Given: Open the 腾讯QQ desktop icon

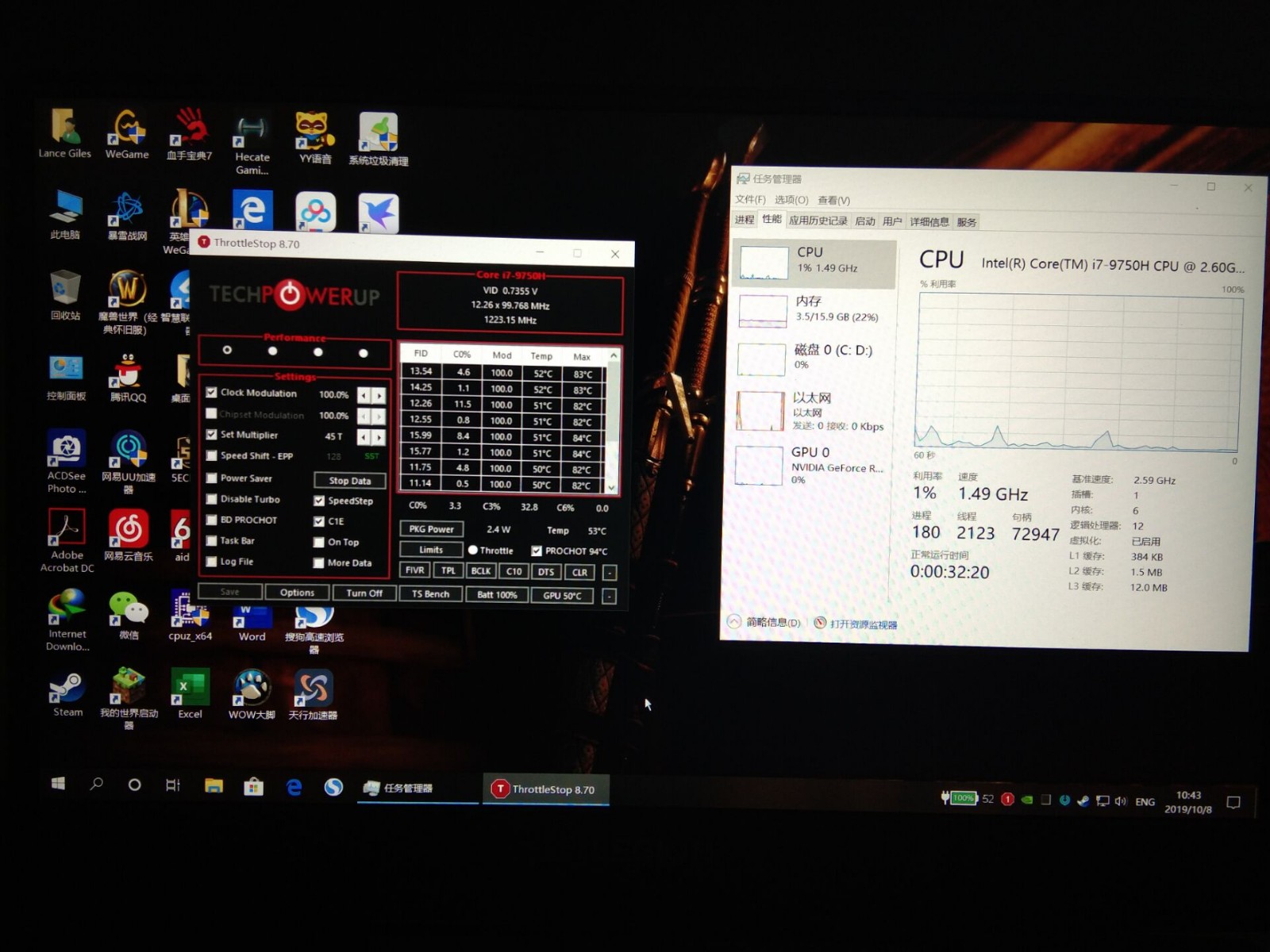Looking at the screenshot, I should click(128, 378).
